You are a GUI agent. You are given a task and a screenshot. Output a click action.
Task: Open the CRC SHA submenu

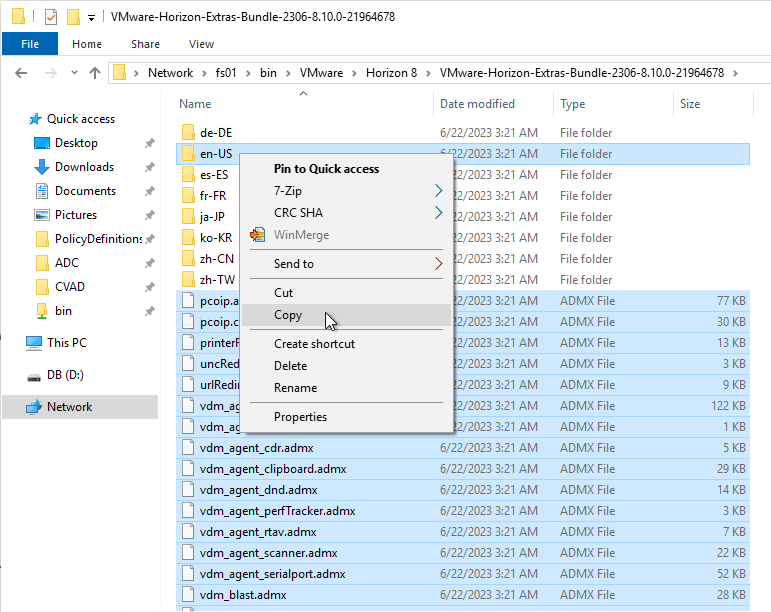pos(346,213)
